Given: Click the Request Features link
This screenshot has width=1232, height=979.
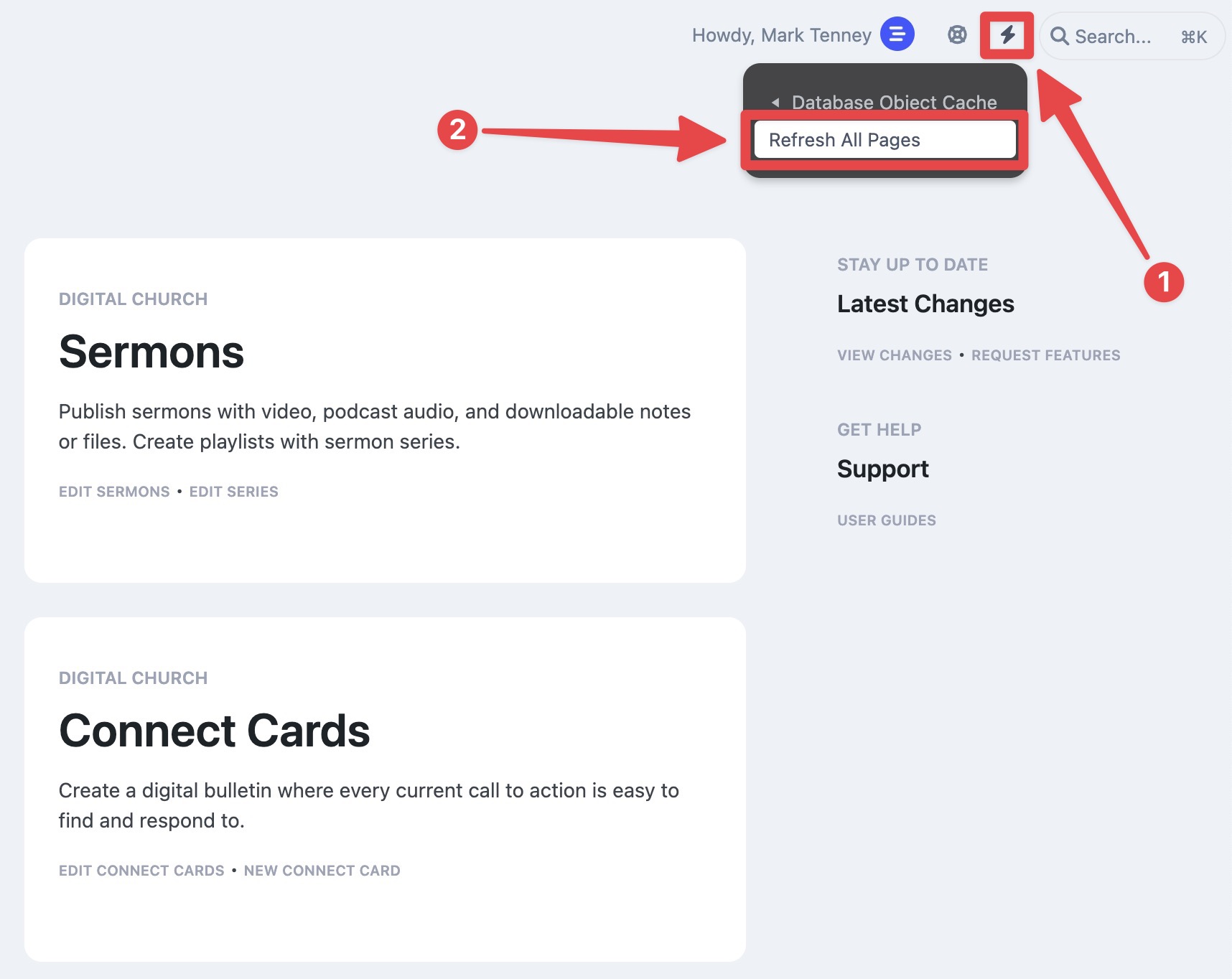Looking at the screenshot, I should [1045, 355].
